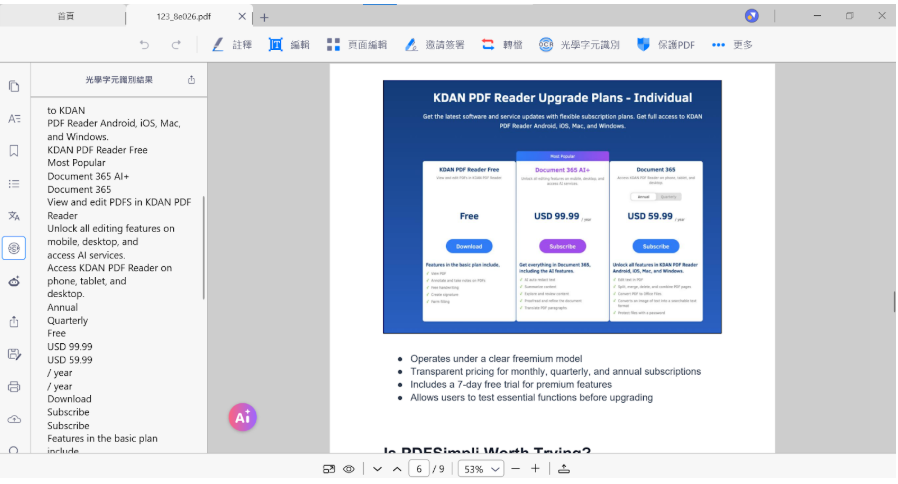
Task: Click the plan comparison image
Action: pos(552,207)
